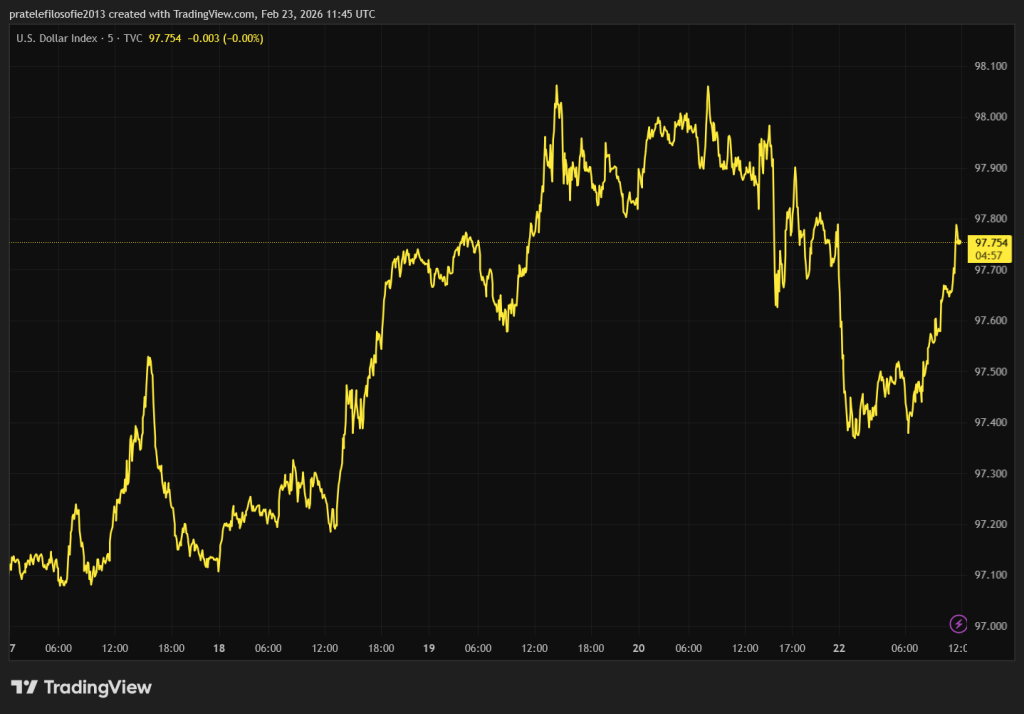Click the 17:00 time axis label
The height and width of the screenshot is (714, 1024).
(x=792, y=648)
